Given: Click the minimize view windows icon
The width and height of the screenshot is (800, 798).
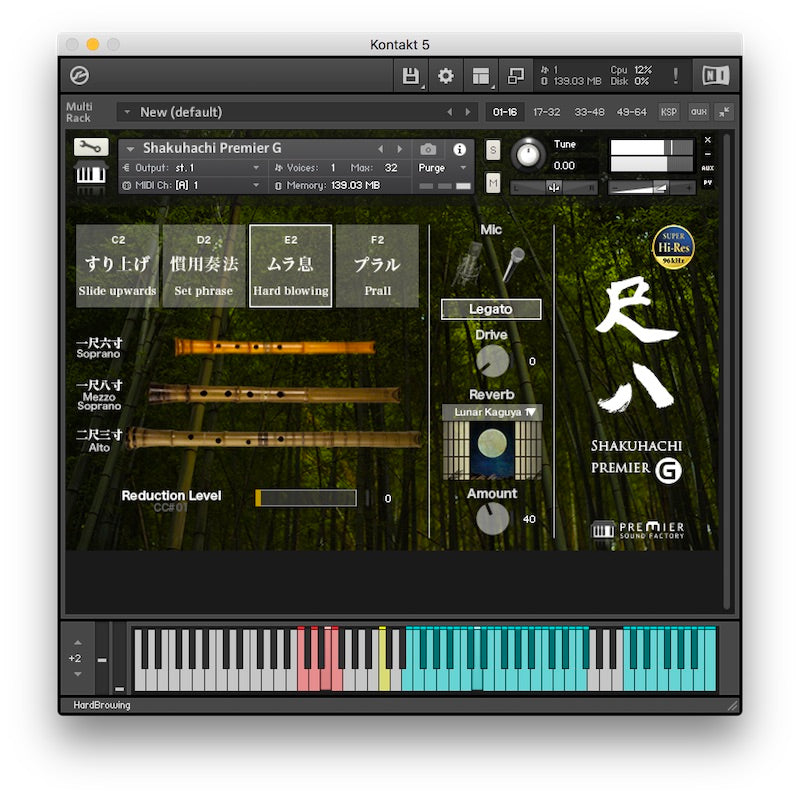Looking at the screenshot, I should pyautogui.click(x=516, y=76).
